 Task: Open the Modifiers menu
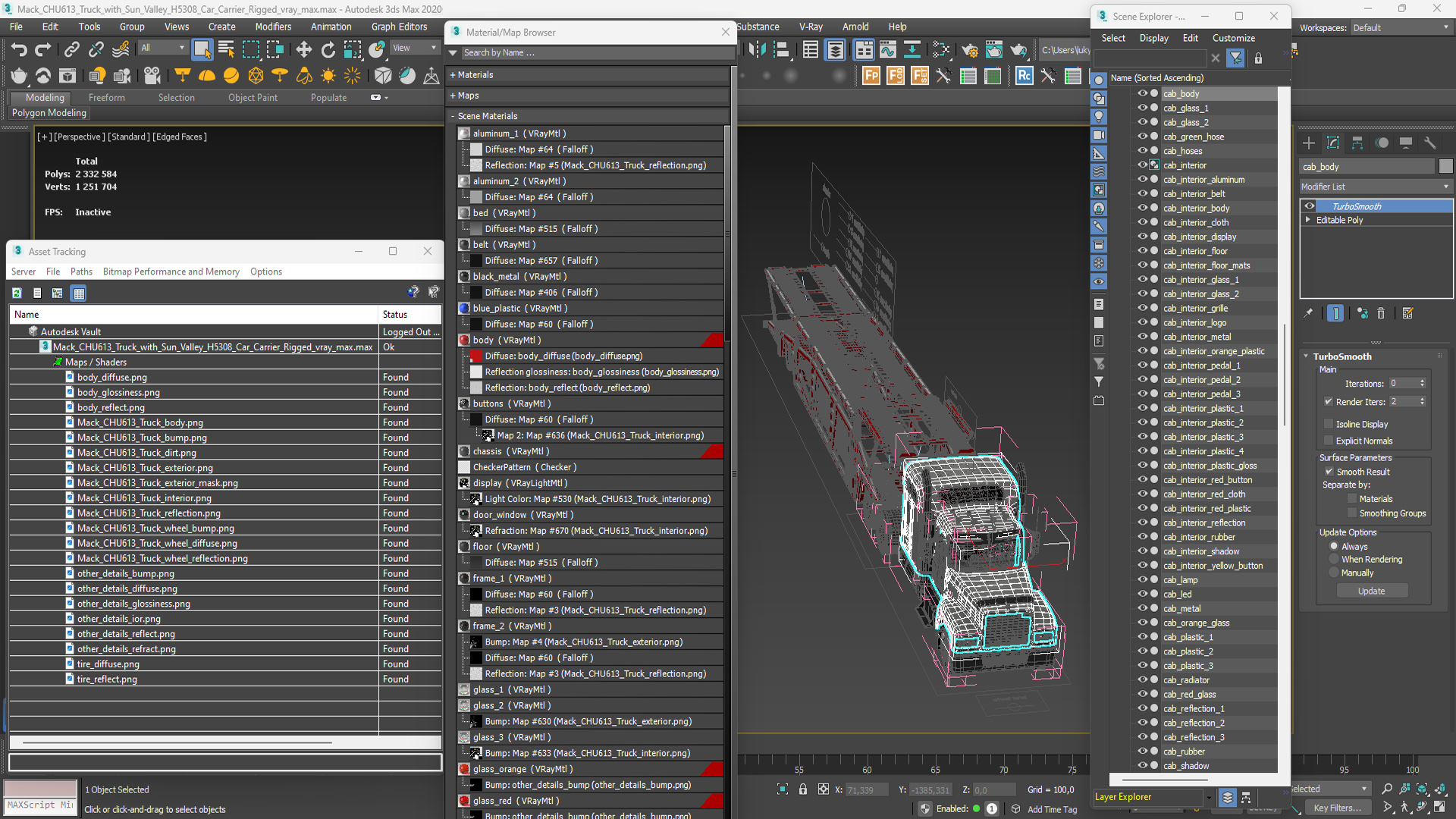coord(272,27)
